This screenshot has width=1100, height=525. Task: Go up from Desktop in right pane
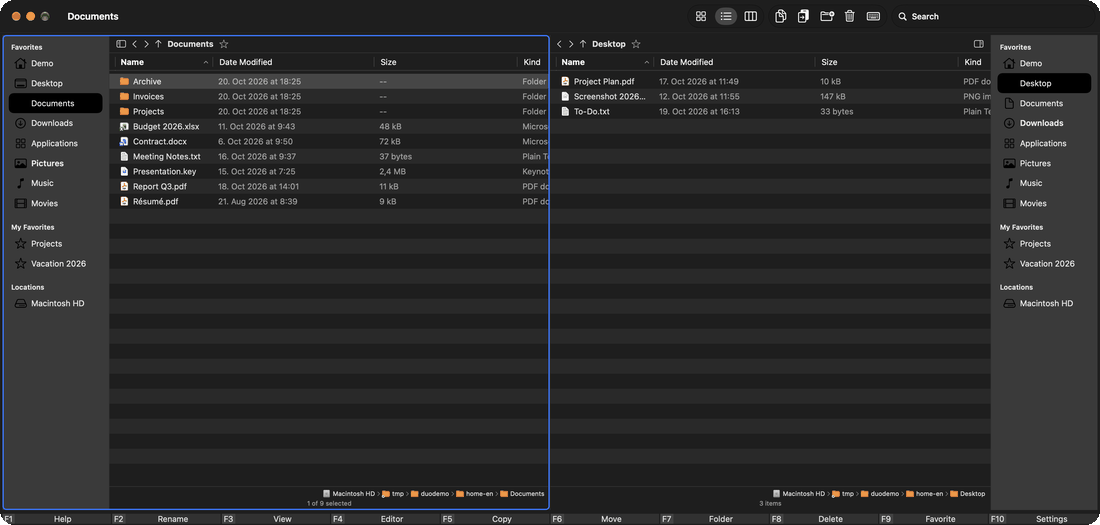(x=582, y=44)
